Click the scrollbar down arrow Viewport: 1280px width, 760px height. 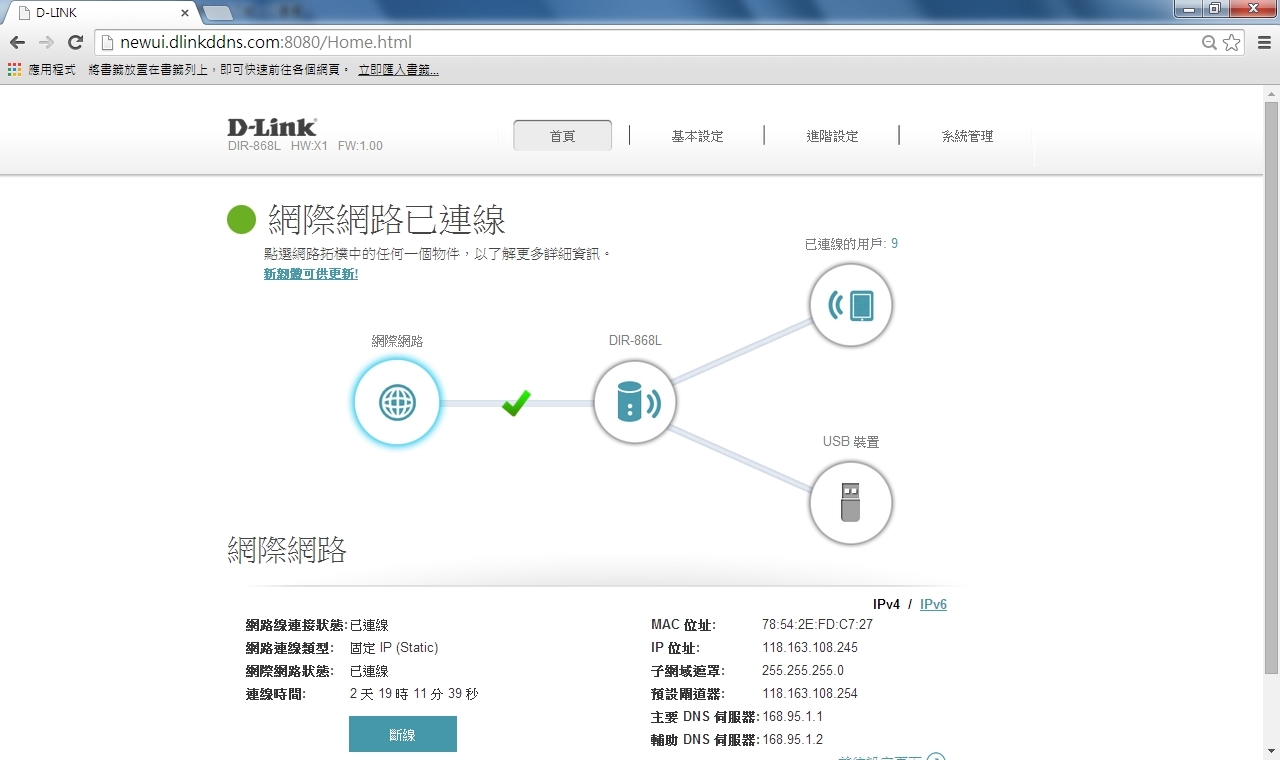pyautogui.click(x=1271, y=750)
